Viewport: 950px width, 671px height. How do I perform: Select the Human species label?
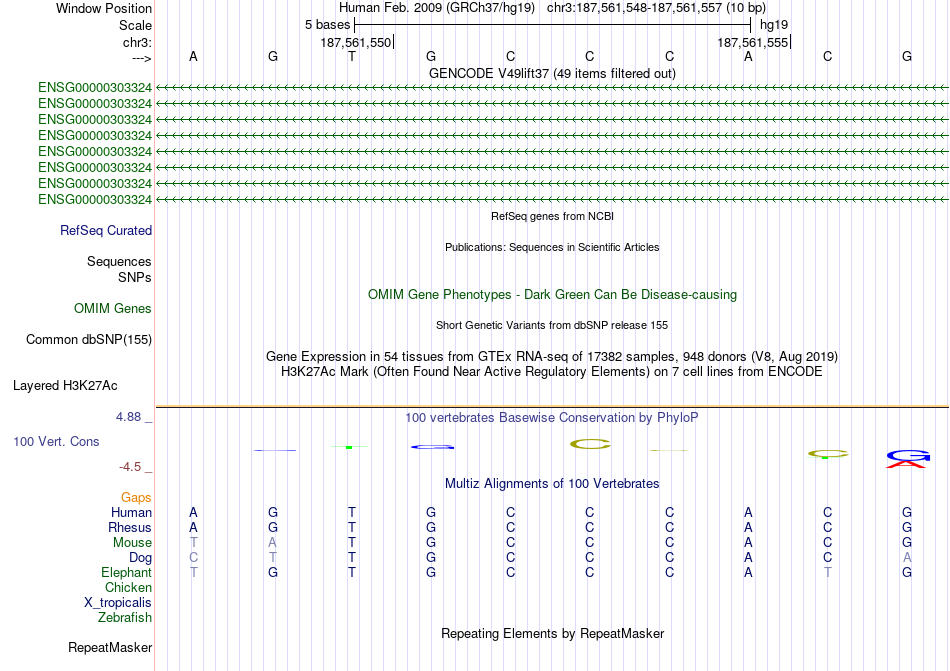point(131,512)
